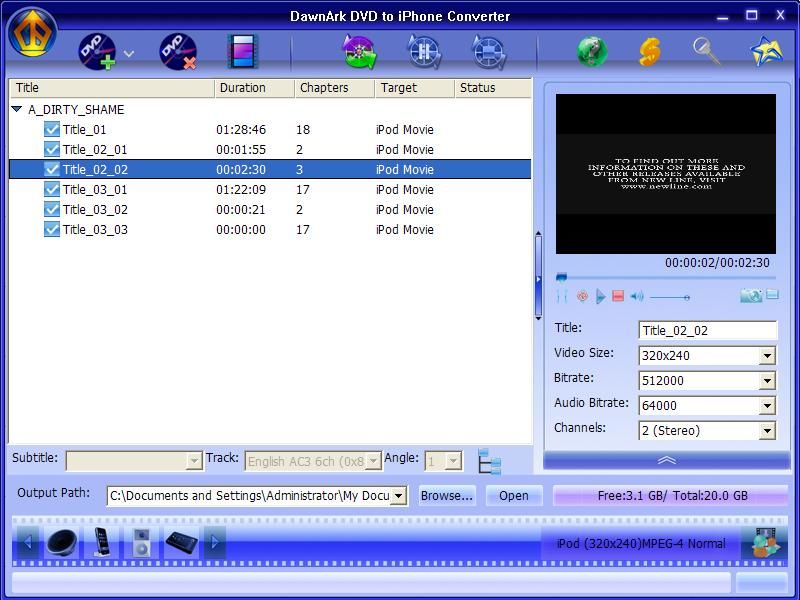Click the pause conversion reel icon
The width and height of the screenshot is (800, 600).
(424, 52)
